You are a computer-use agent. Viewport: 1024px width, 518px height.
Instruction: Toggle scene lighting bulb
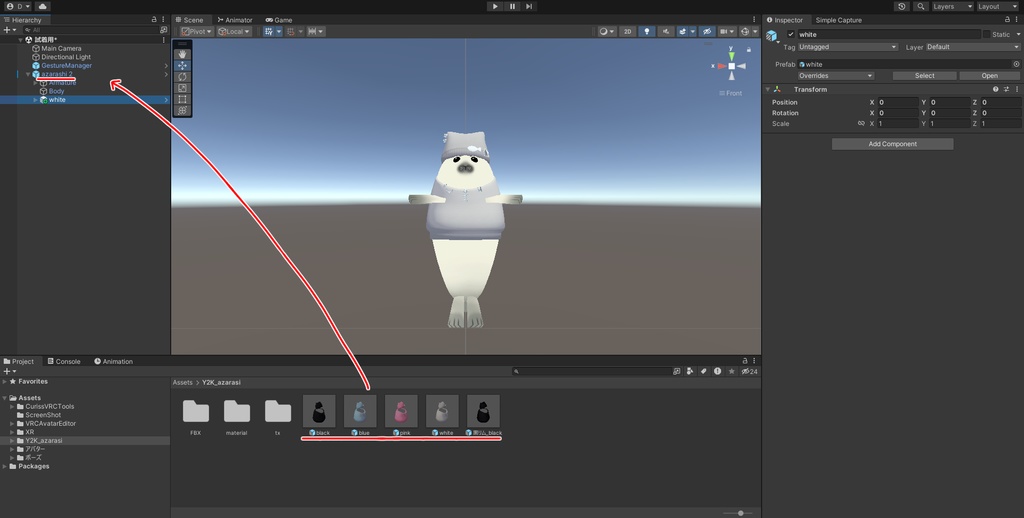(647, 31)
